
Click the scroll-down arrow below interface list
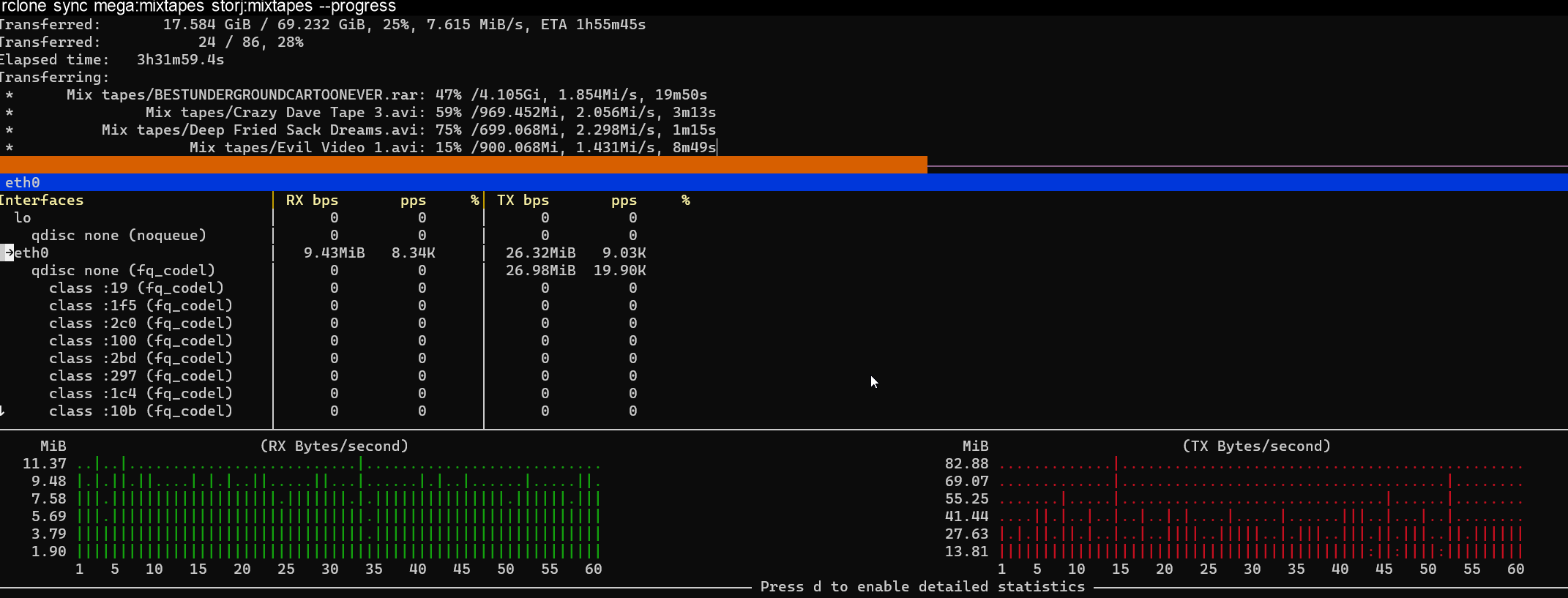3,411
